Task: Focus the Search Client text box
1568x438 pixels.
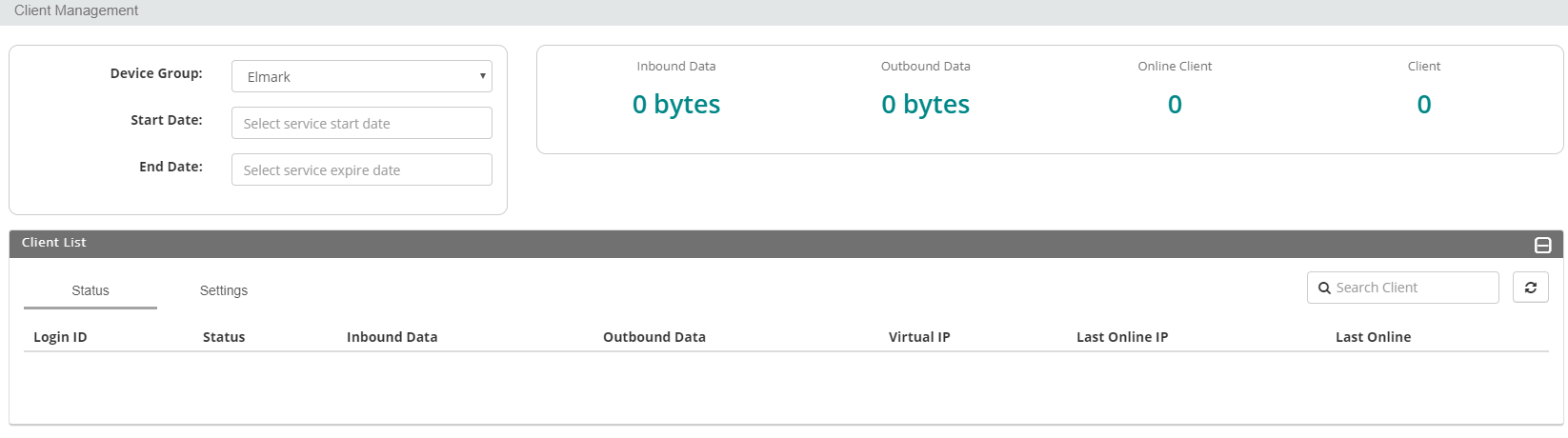Action: (1412, 288)
